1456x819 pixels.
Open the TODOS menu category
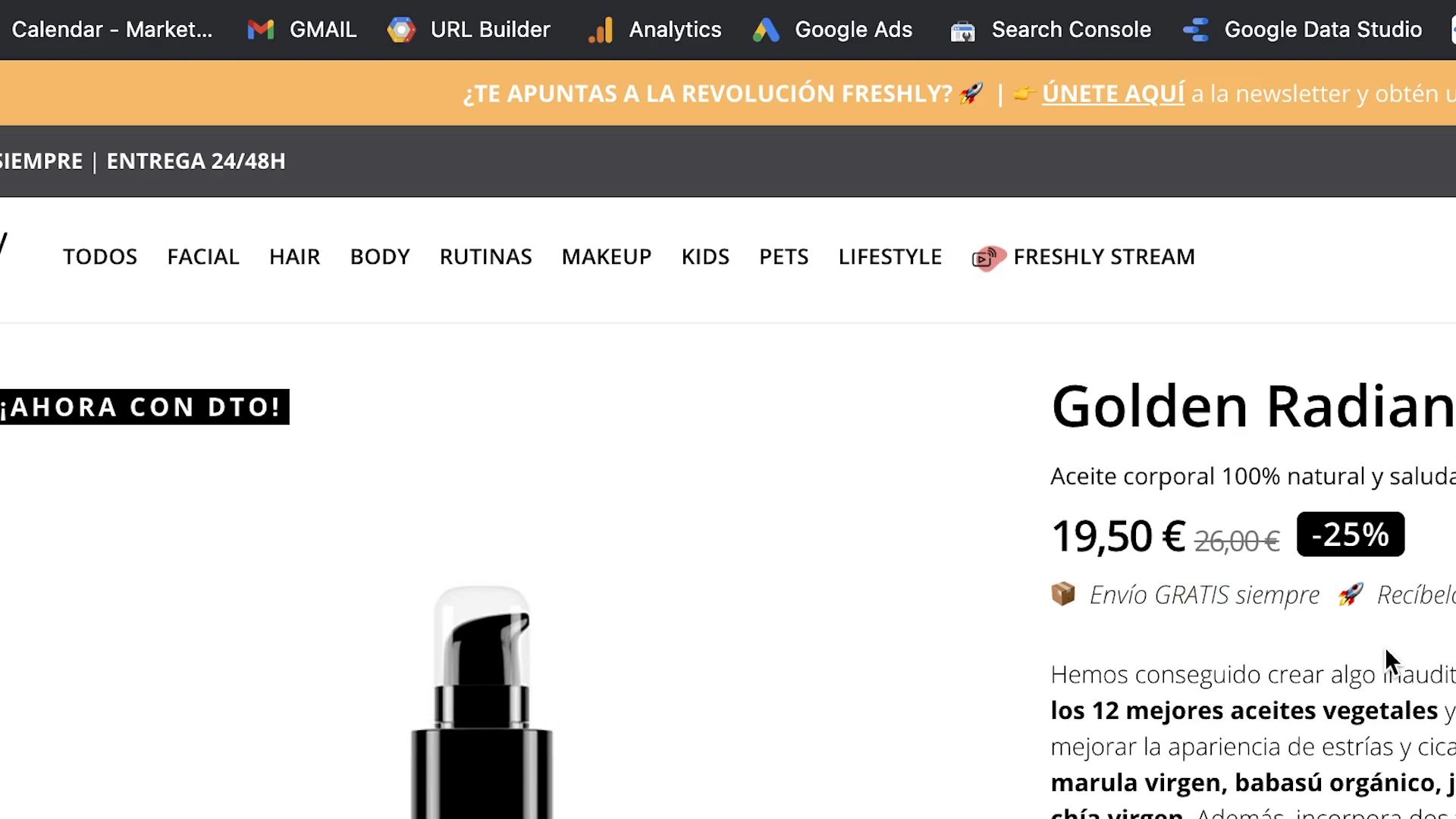tap(100, 257)
